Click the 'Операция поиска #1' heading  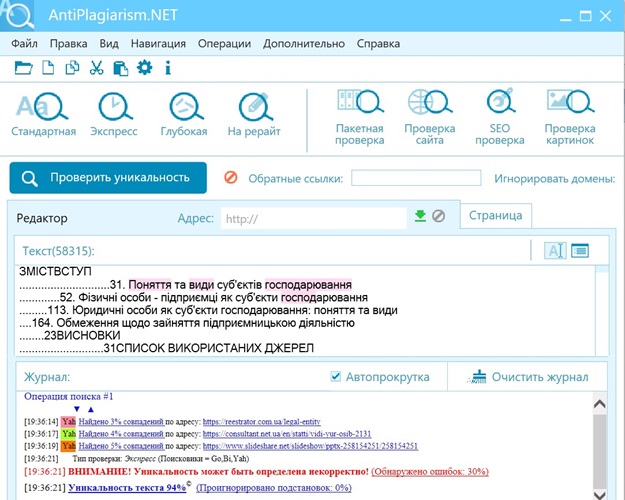coord(69,396)
